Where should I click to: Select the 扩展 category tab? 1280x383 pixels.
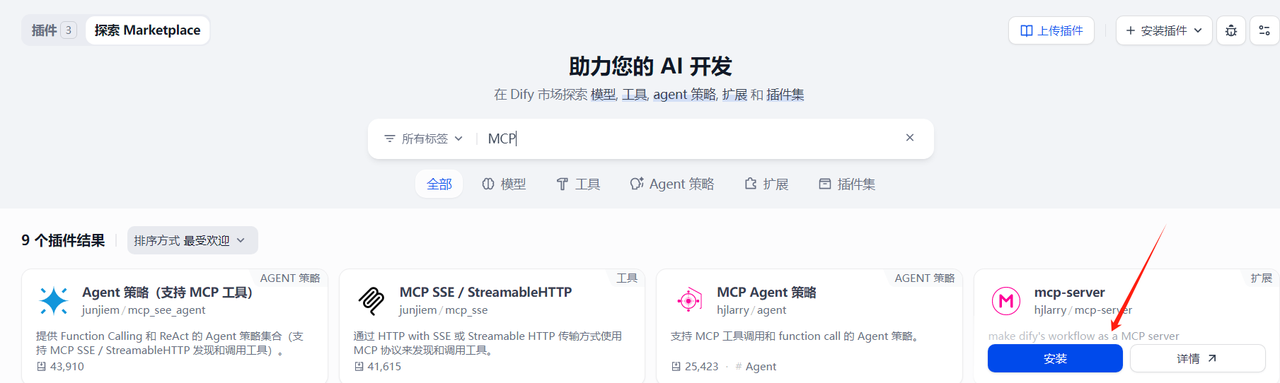767,184
